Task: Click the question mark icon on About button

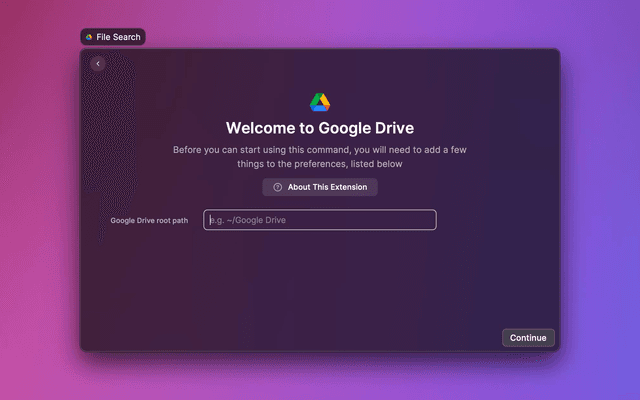Action: [x=277, y=187]
